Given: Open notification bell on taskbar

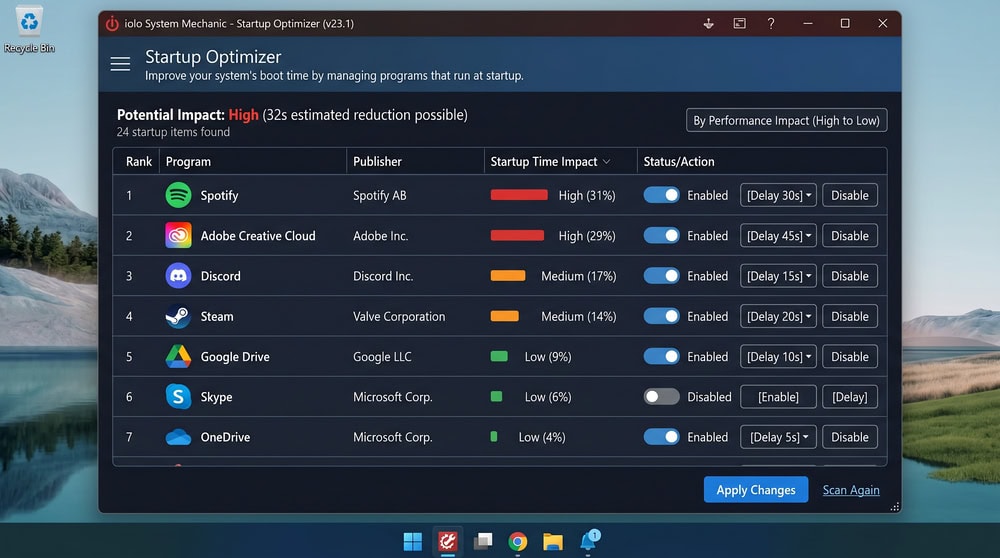Looking at the screenshot, I should coord(588,540).
